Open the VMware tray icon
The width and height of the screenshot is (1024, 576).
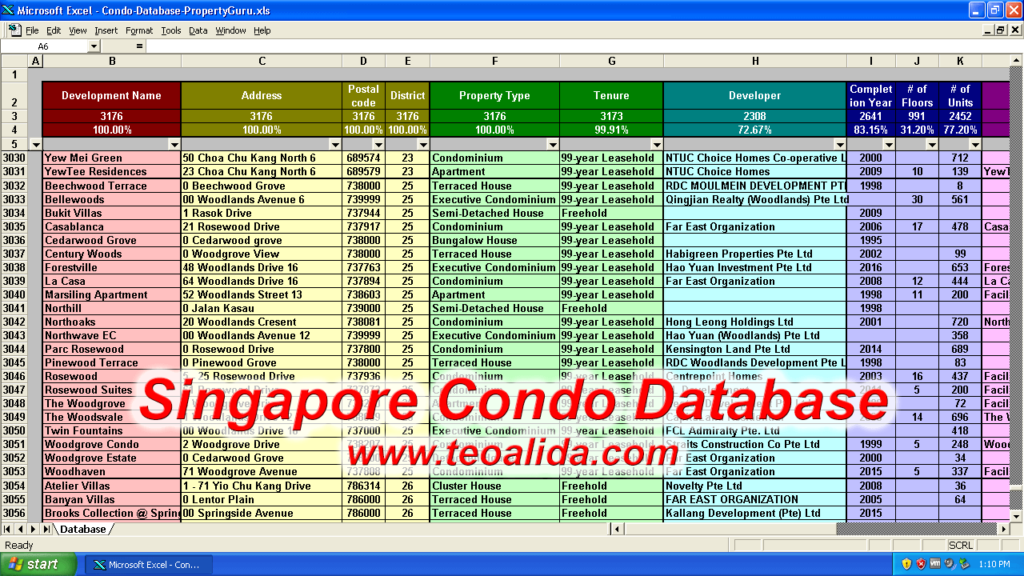point(936,563)
